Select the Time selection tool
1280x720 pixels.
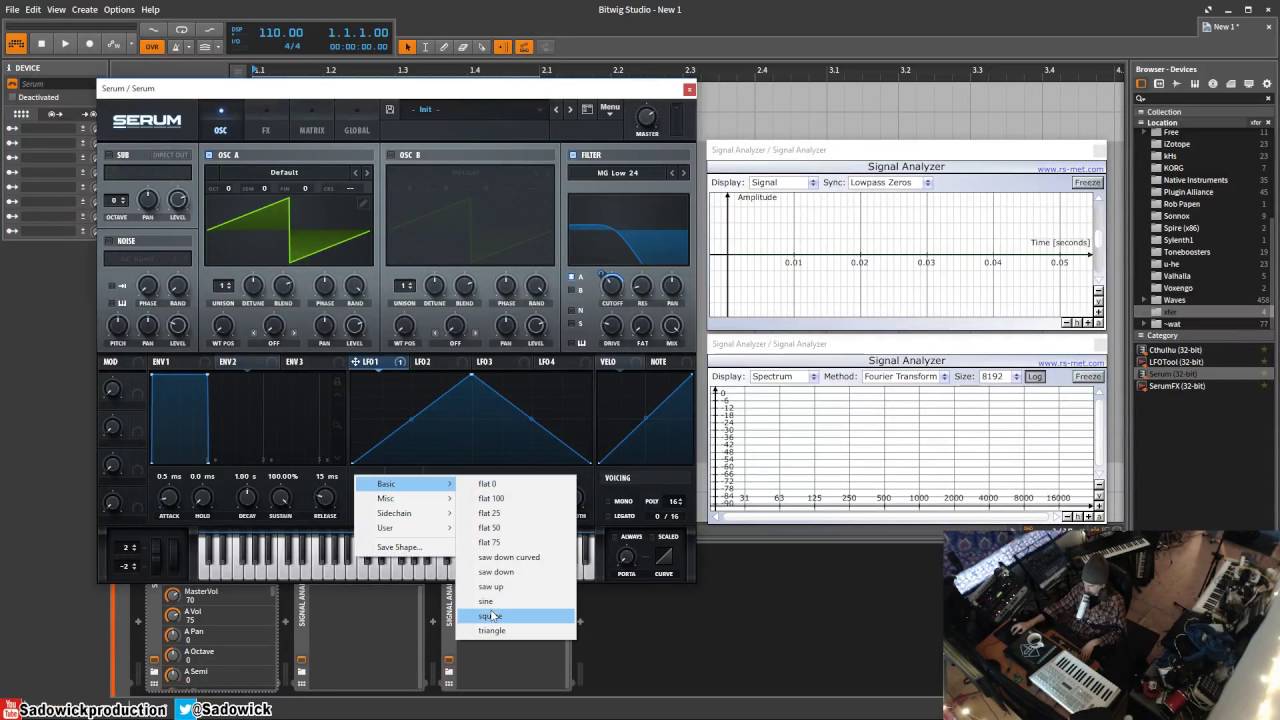[x=425, y=47]
